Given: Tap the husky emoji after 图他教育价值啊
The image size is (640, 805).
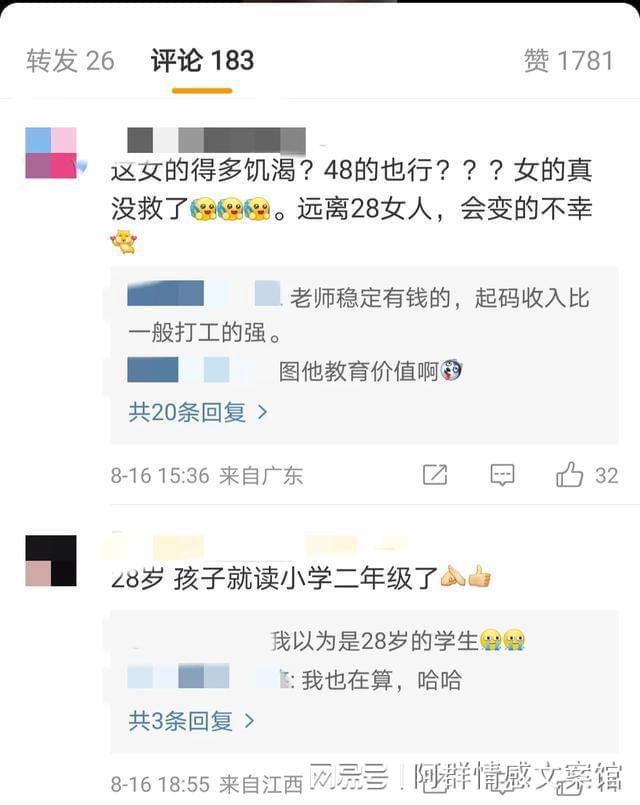Looking at the screenshot, I should tap(451, 370).
